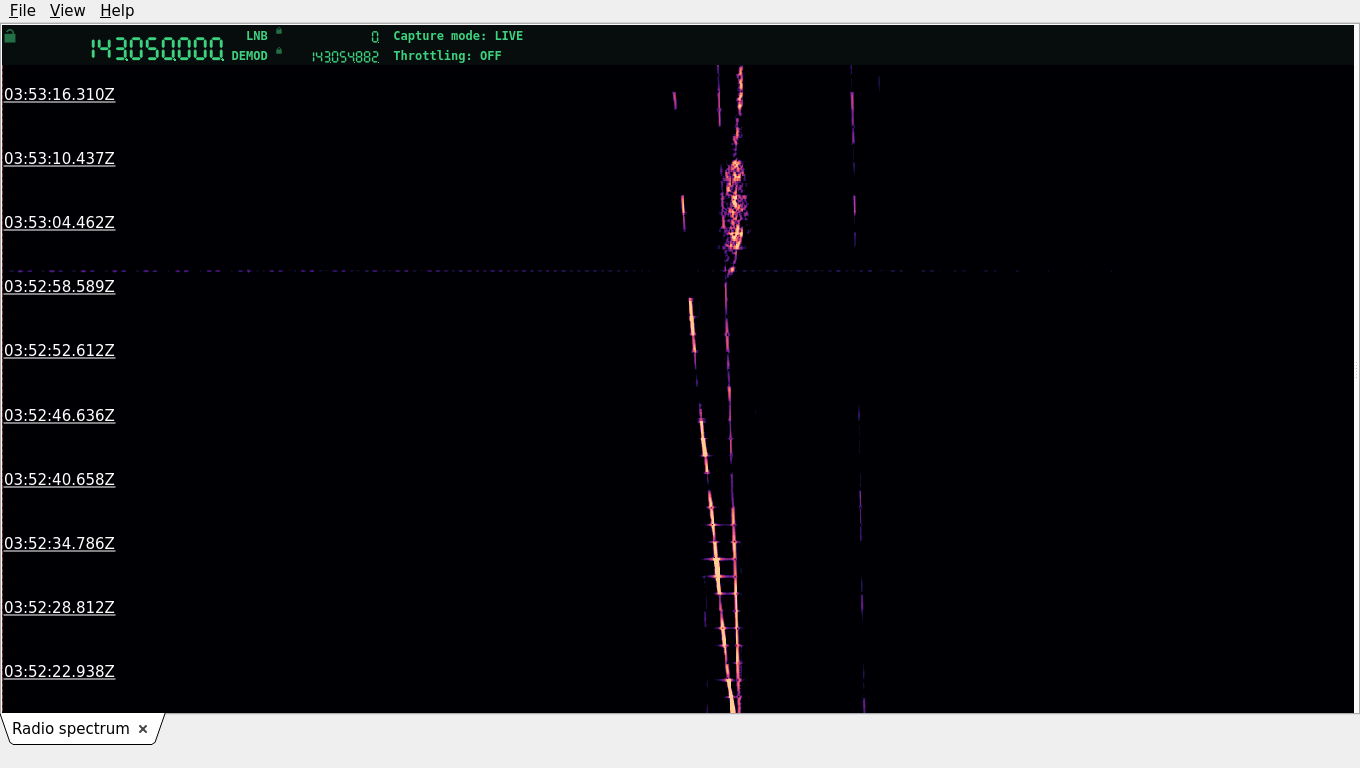Viewport: 1360px width, 768px height.
Task: Toggle the main frequency lock padlock icon
Action: 10,36
